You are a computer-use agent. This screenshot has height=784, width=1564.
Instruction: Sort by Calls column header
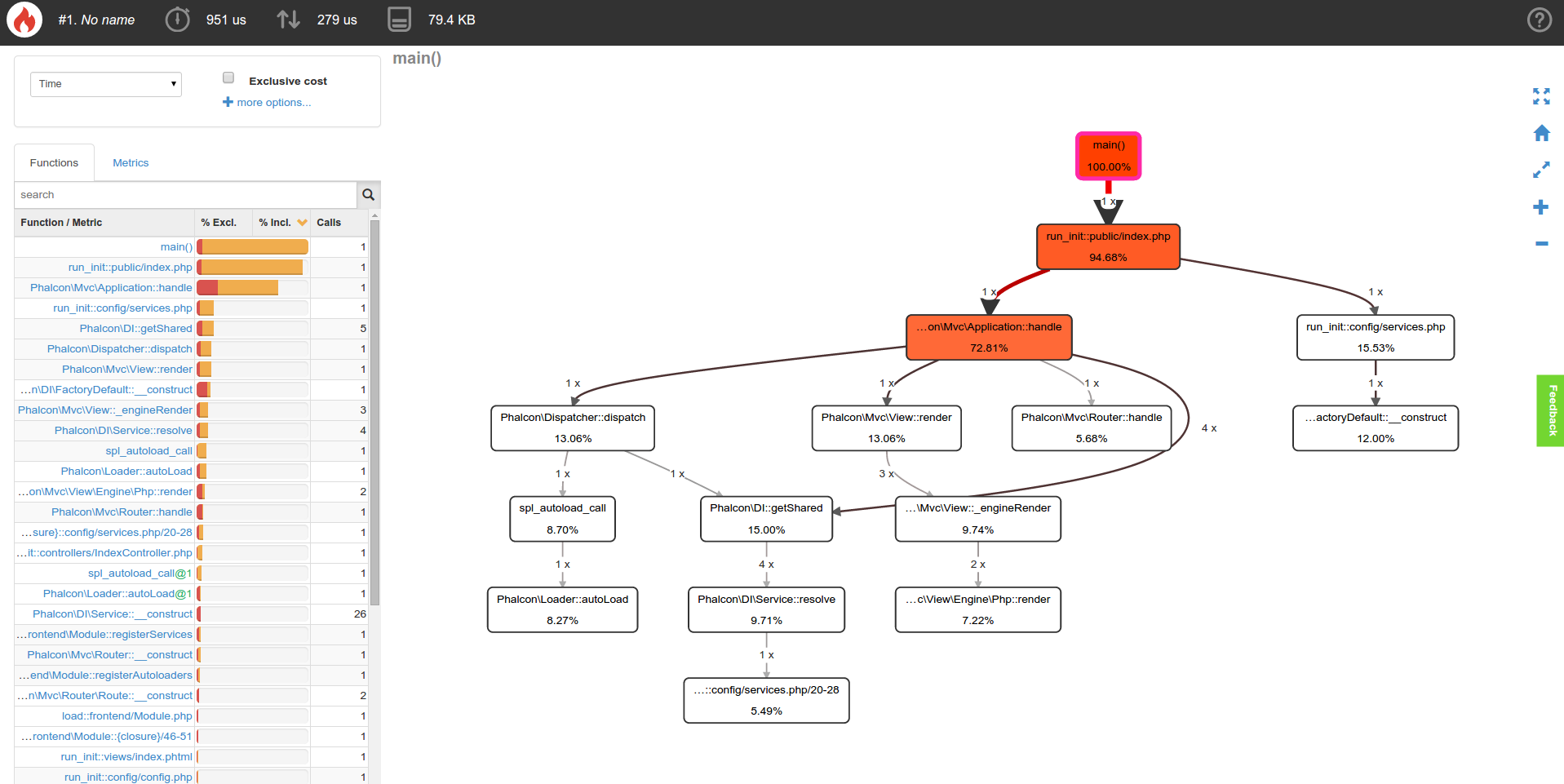(x=329, y=223)
